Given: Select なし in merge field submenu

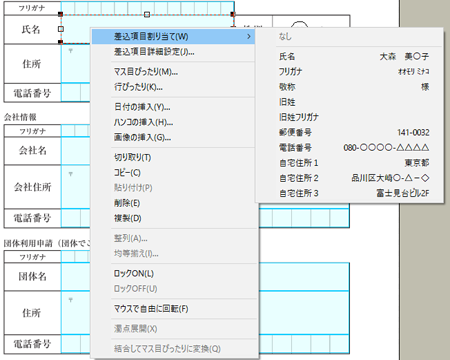Looking at the screenshot, I should coord(349,36).
